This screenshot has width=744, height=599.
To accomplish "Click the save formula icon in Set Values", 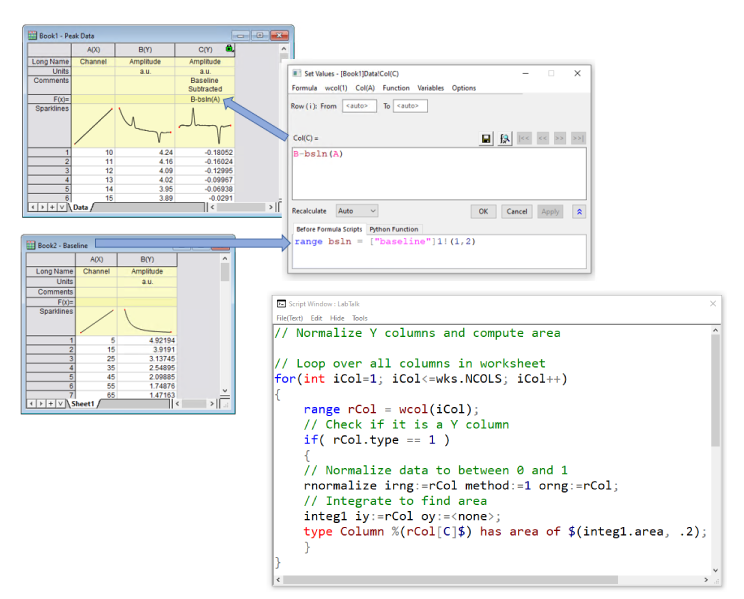I will tap(485, 138).
